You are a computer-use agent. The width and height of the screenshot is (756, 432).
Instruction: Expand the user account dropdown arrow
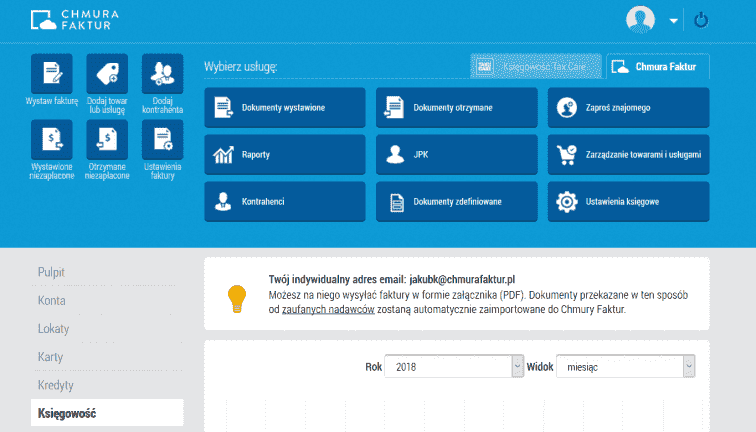pyautogui.click(x=674, y=21)
